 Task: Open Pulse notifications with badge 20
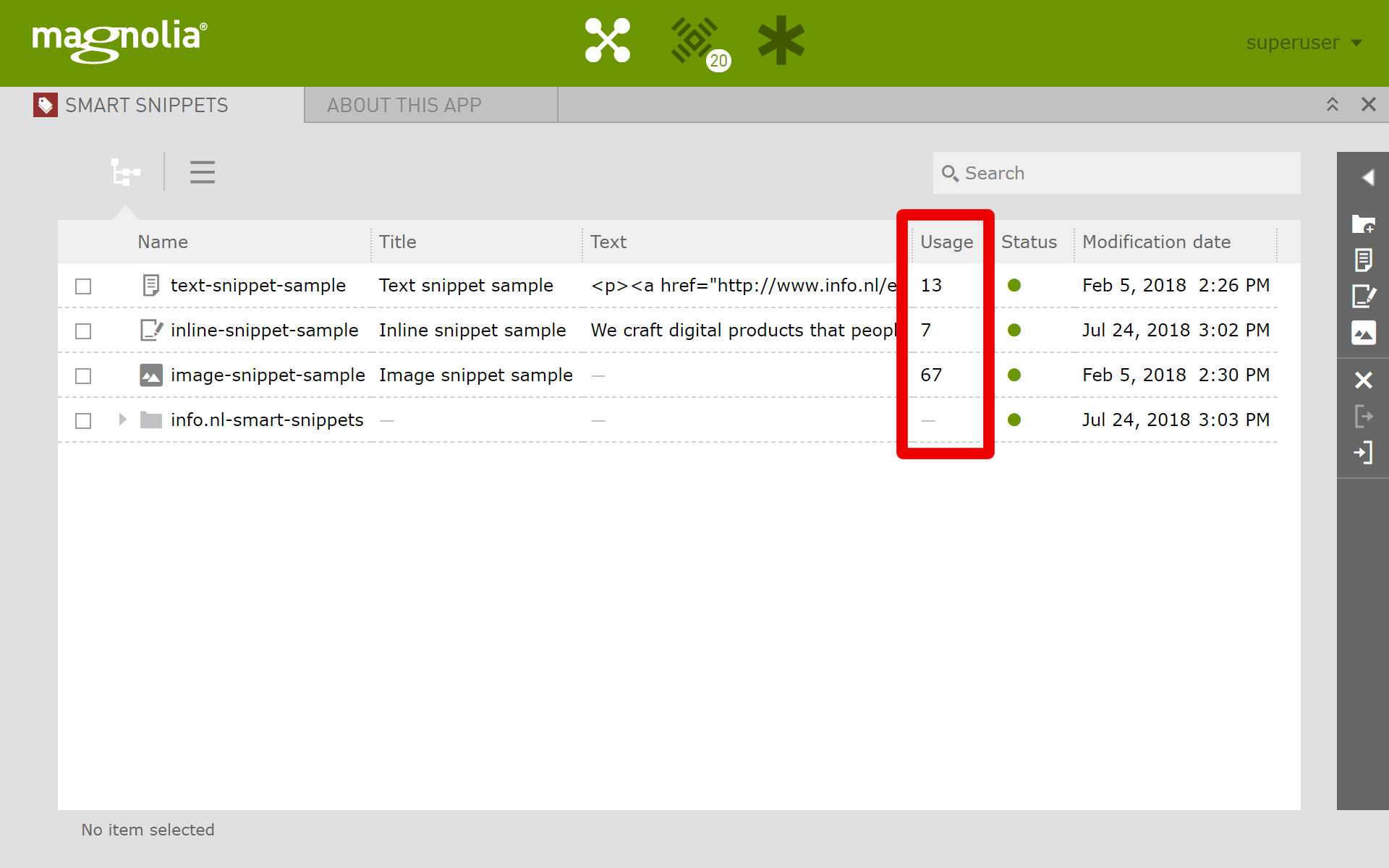(696, 41)
